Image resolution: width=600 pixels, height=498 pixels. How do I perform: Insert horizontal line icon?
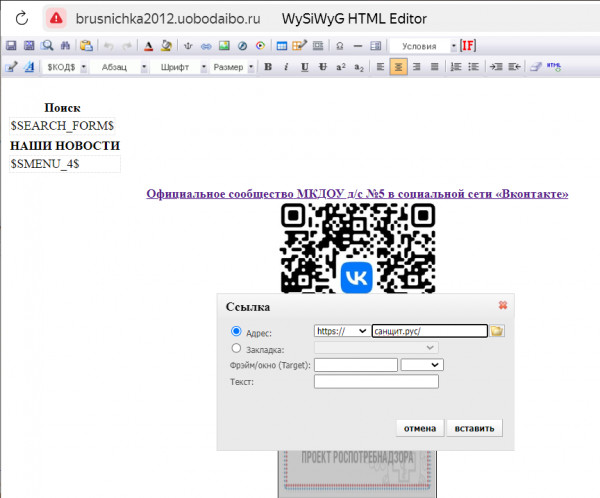pyautogui.click(x=358, y=46)
